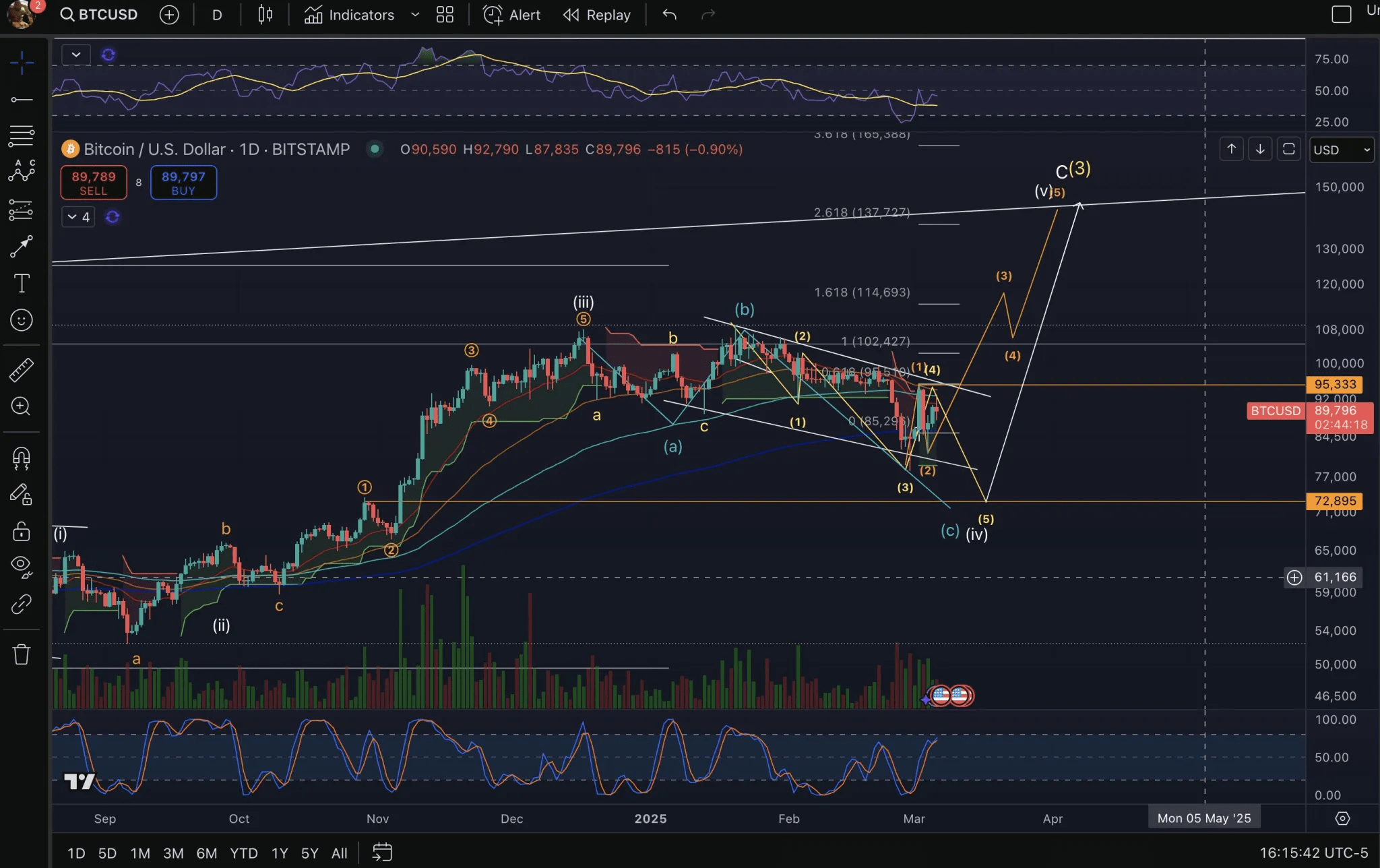This screenshot has width=1380, height=868.
Task: Expand the Indicators dropdown arrow
Action: [415, 14]
